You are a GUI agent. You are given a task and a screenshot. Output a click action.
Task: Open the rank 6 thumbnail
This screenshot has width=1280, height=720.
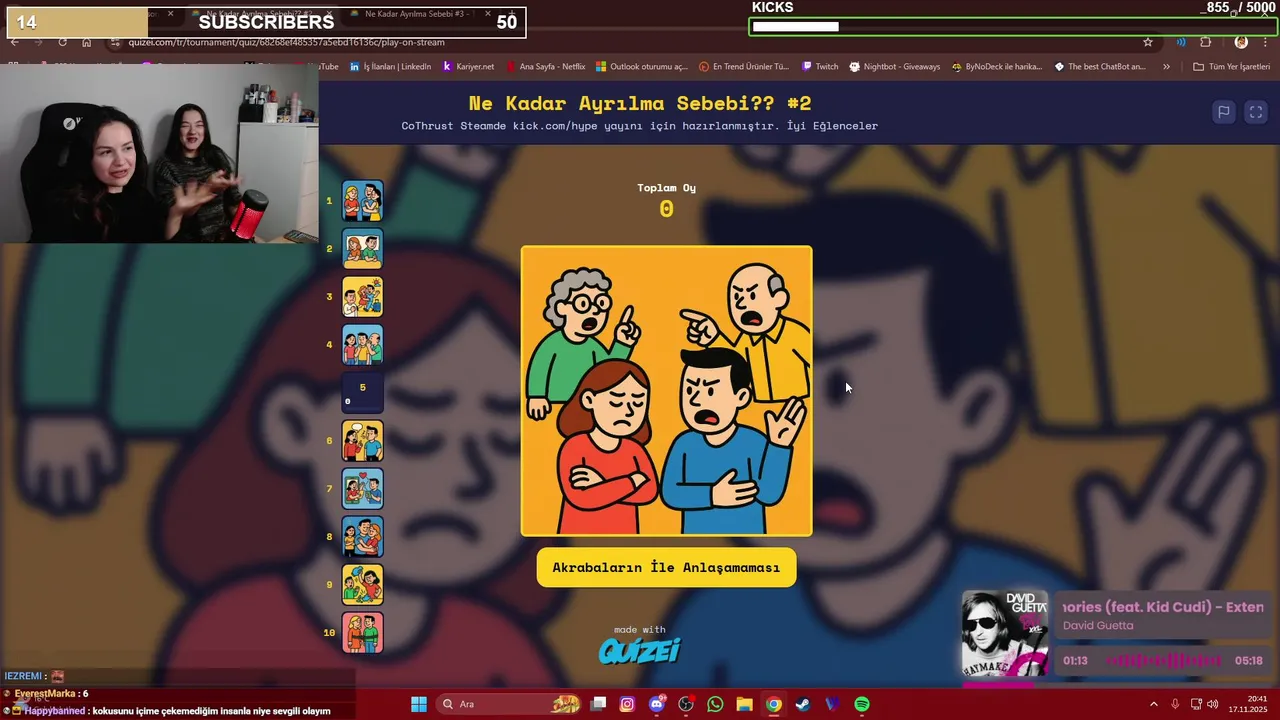363,441
